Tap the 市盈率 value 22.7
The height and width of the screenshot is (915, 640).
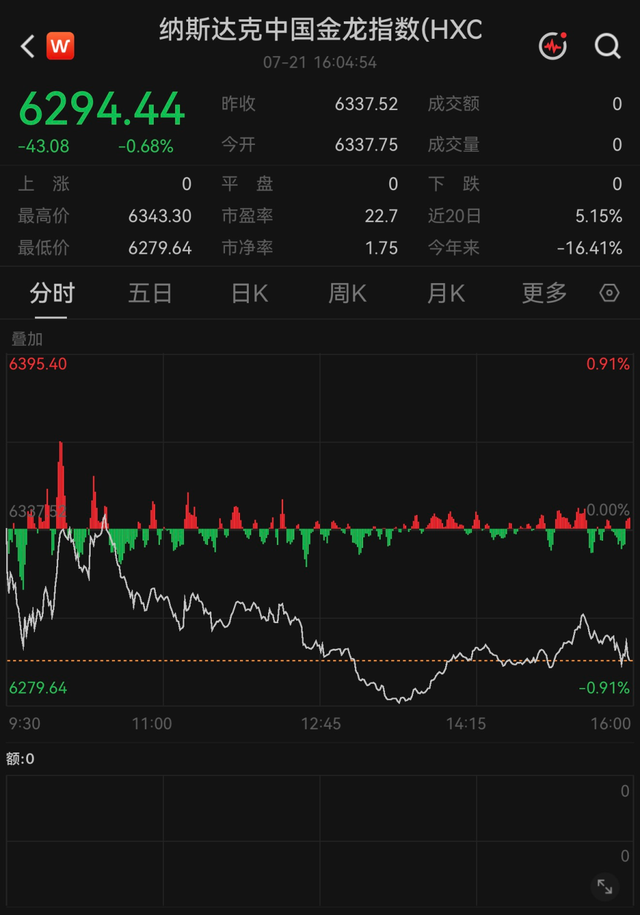point(382,216)
